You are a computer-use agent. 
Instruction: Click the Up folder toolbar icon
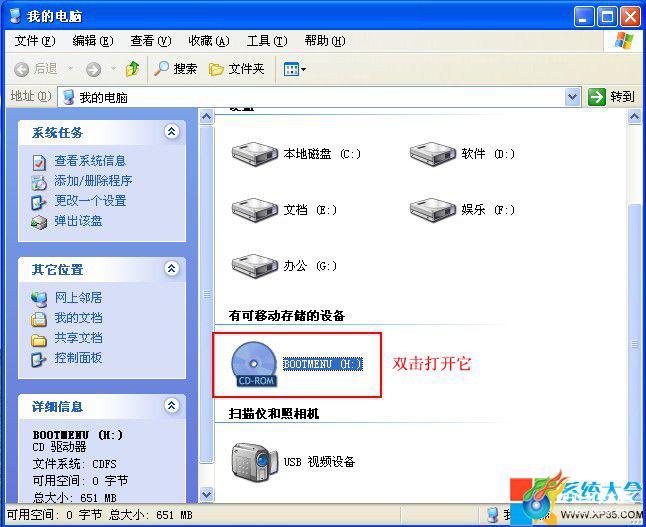click(x=133, y=69)
